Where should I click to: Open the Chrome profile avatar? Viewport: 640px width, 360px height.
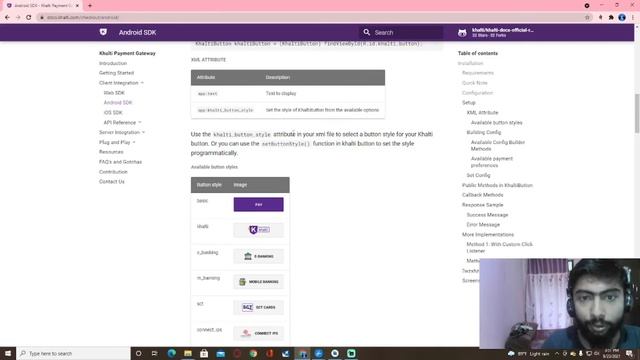coord(622,17)
